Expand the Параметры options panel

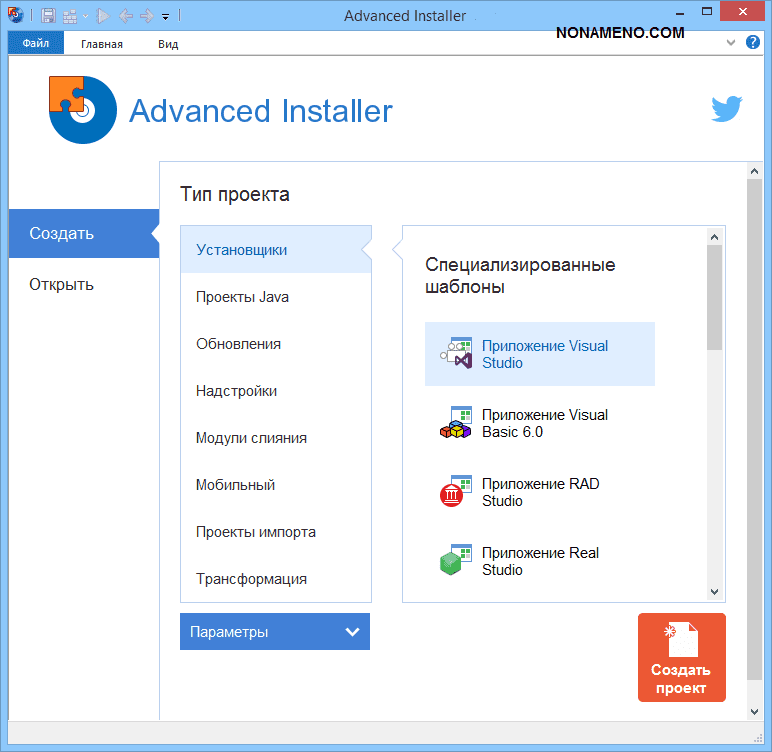point(275,632)
